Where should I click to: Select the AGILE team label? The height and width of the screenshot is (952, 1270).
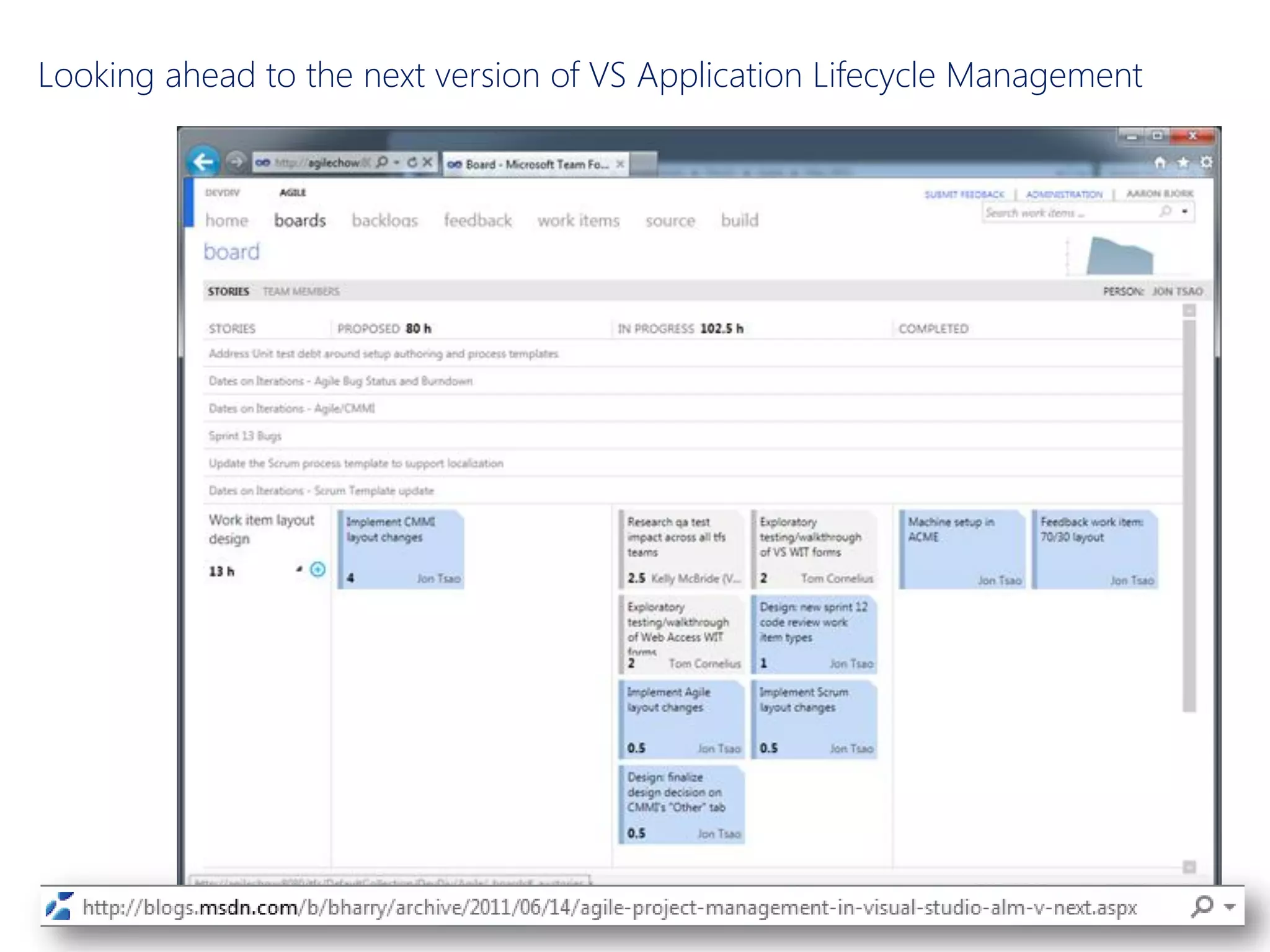click(293, 193)
